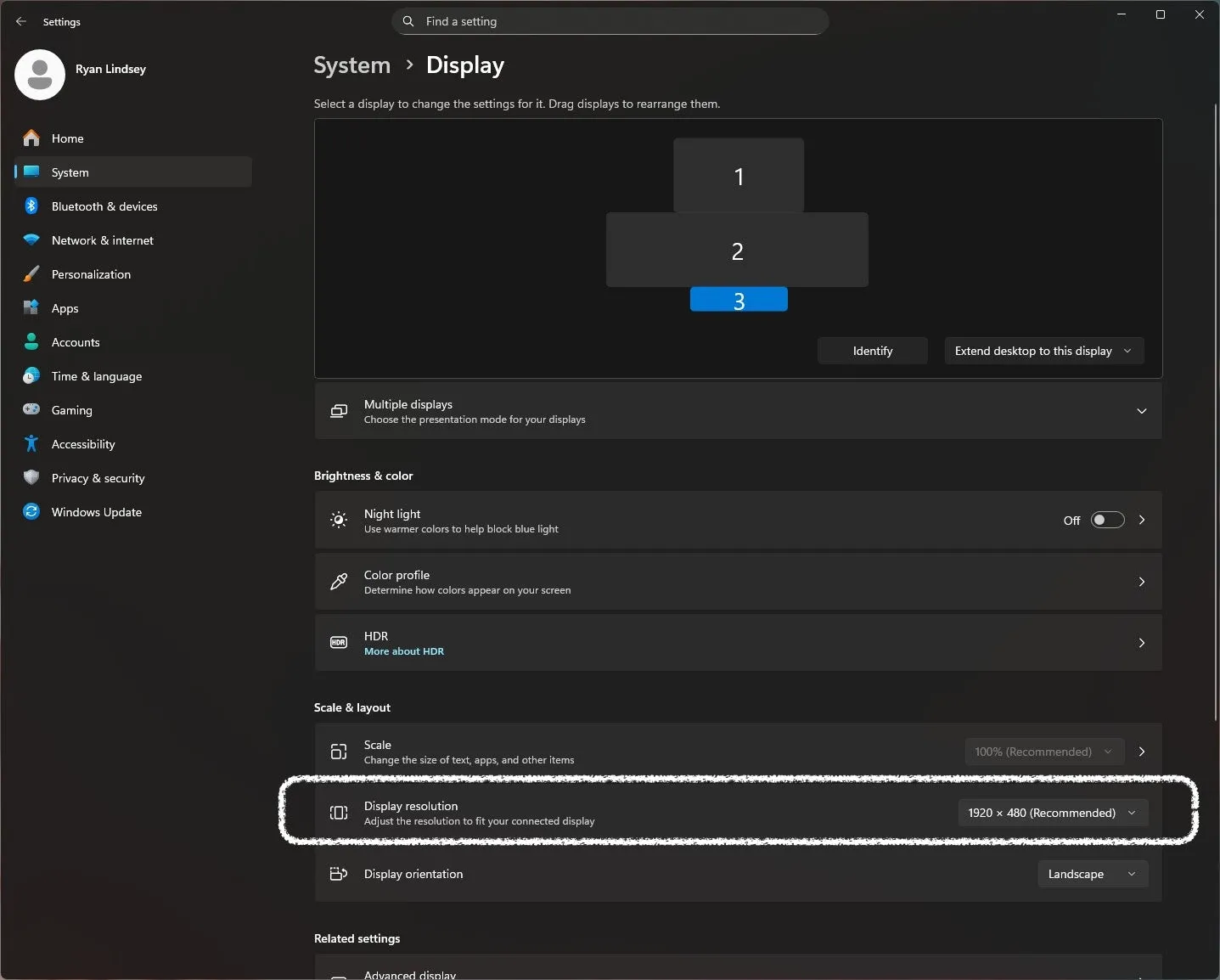Click the Color profile row title
Viewport: 1220px width, 980px height.
click(x=396, y=575)
